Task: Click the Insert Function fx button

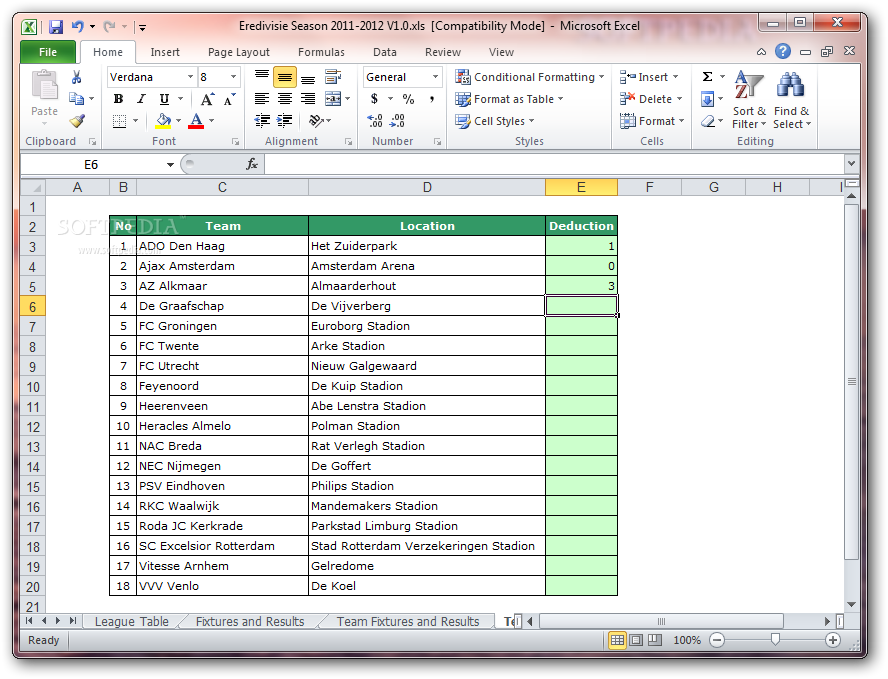Action: (252, 164)
